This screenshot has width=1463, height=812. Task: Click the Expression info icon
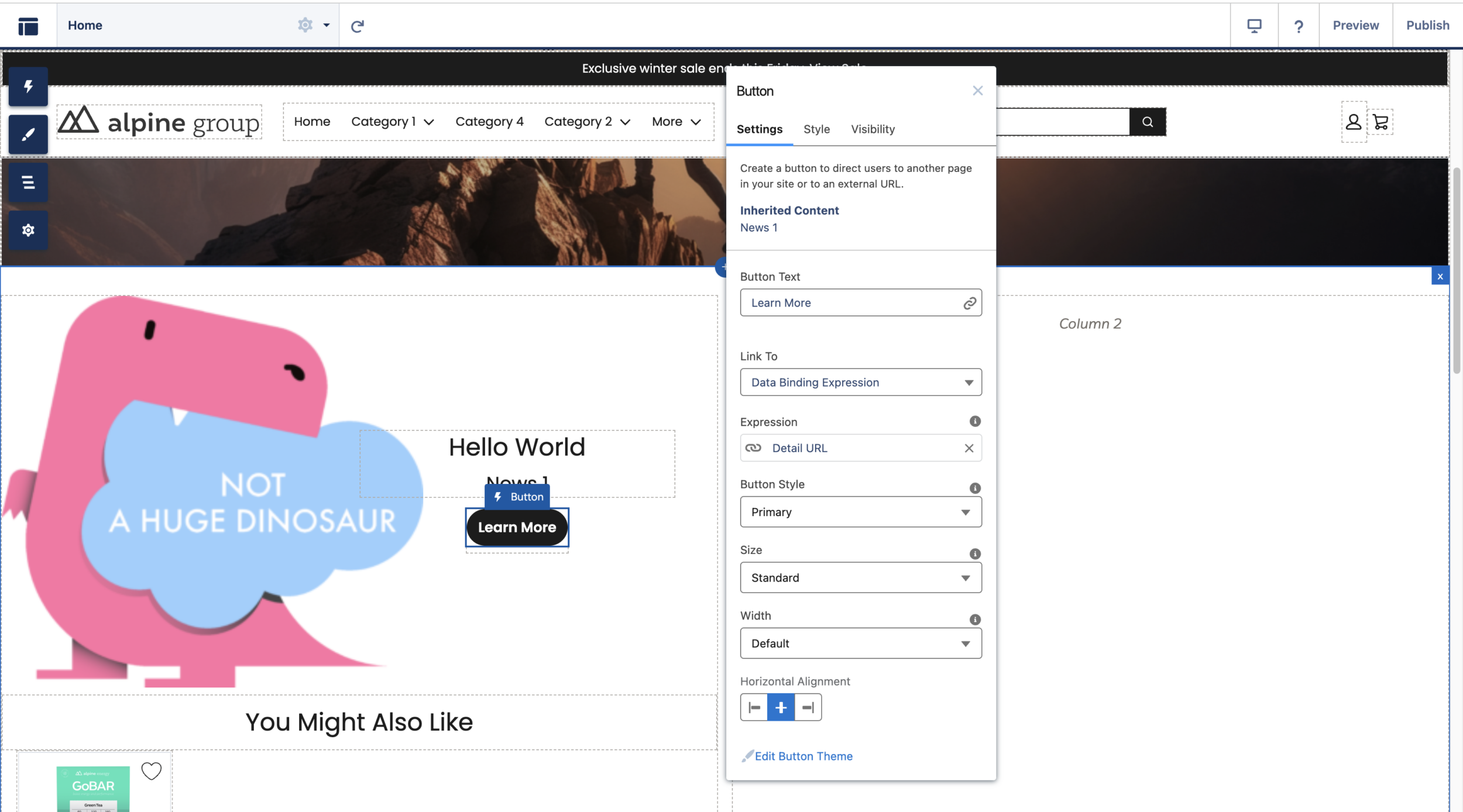point(975,421)
